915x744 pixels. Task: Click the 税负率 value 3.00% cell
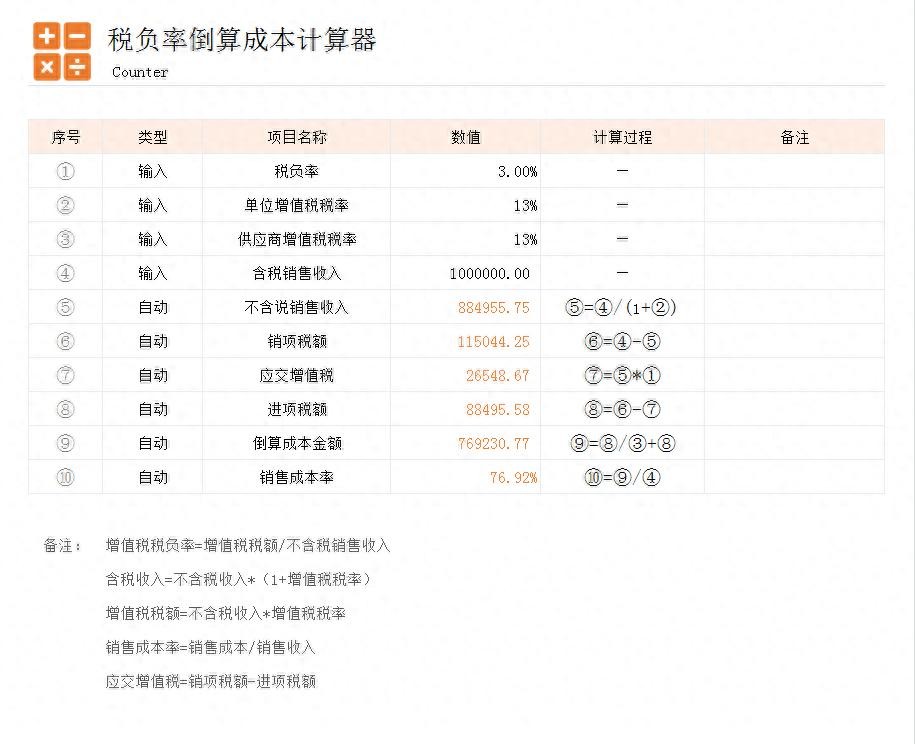coord(516,171)
